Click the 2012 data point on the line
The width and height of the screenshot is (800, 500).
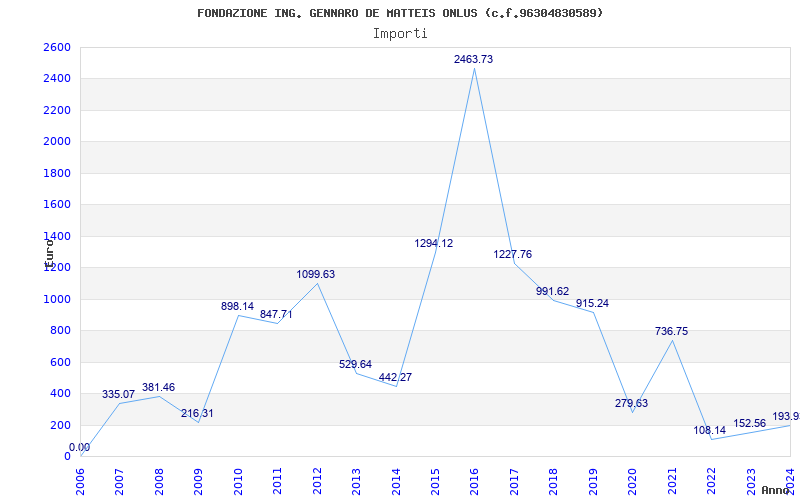317,283
